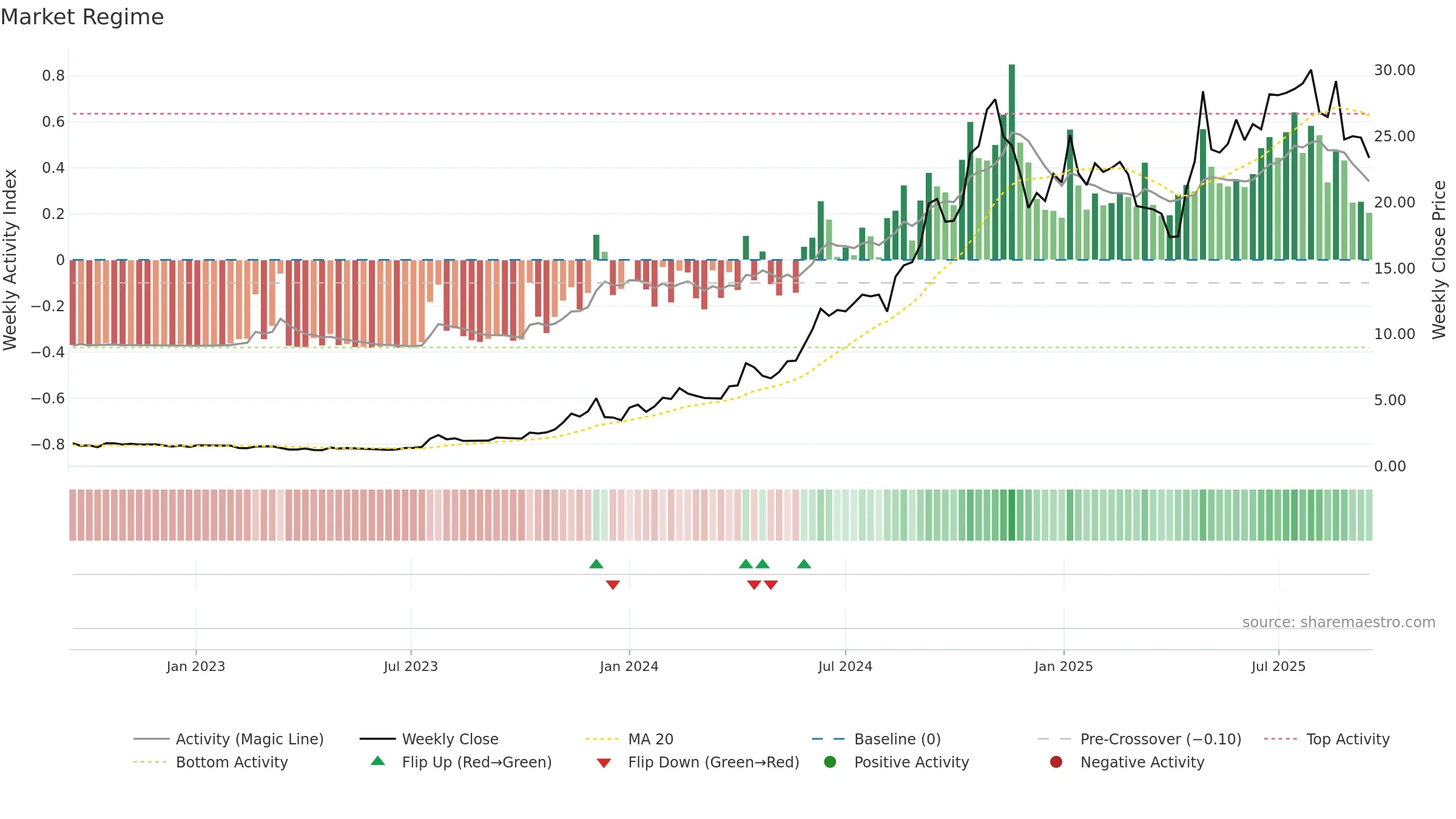
Task: Click the 0.8 activity axis tick
Action: tap(53, 76)
